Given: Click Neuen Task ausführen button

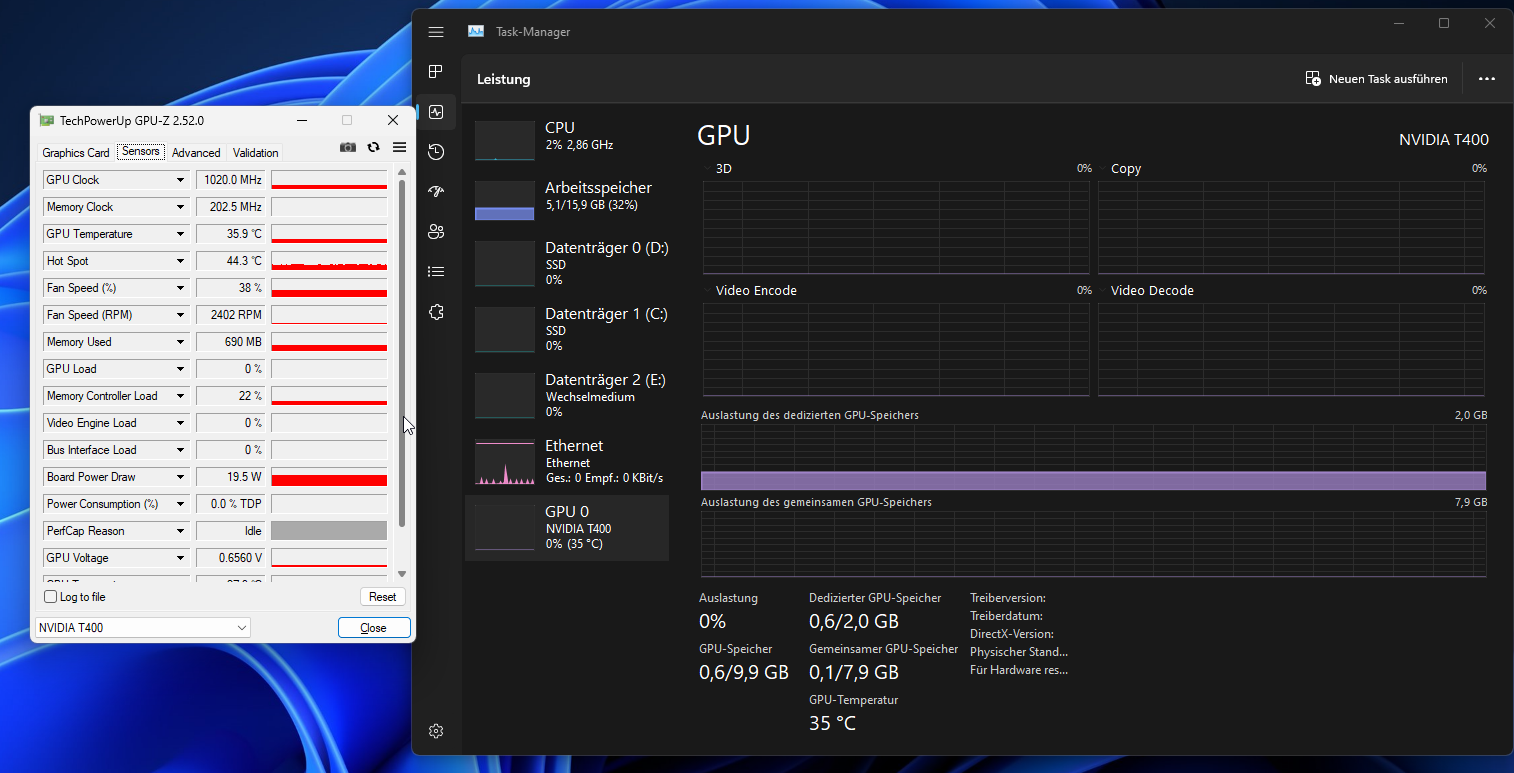Looking at the screenshot, I should tap(1377, 79).
